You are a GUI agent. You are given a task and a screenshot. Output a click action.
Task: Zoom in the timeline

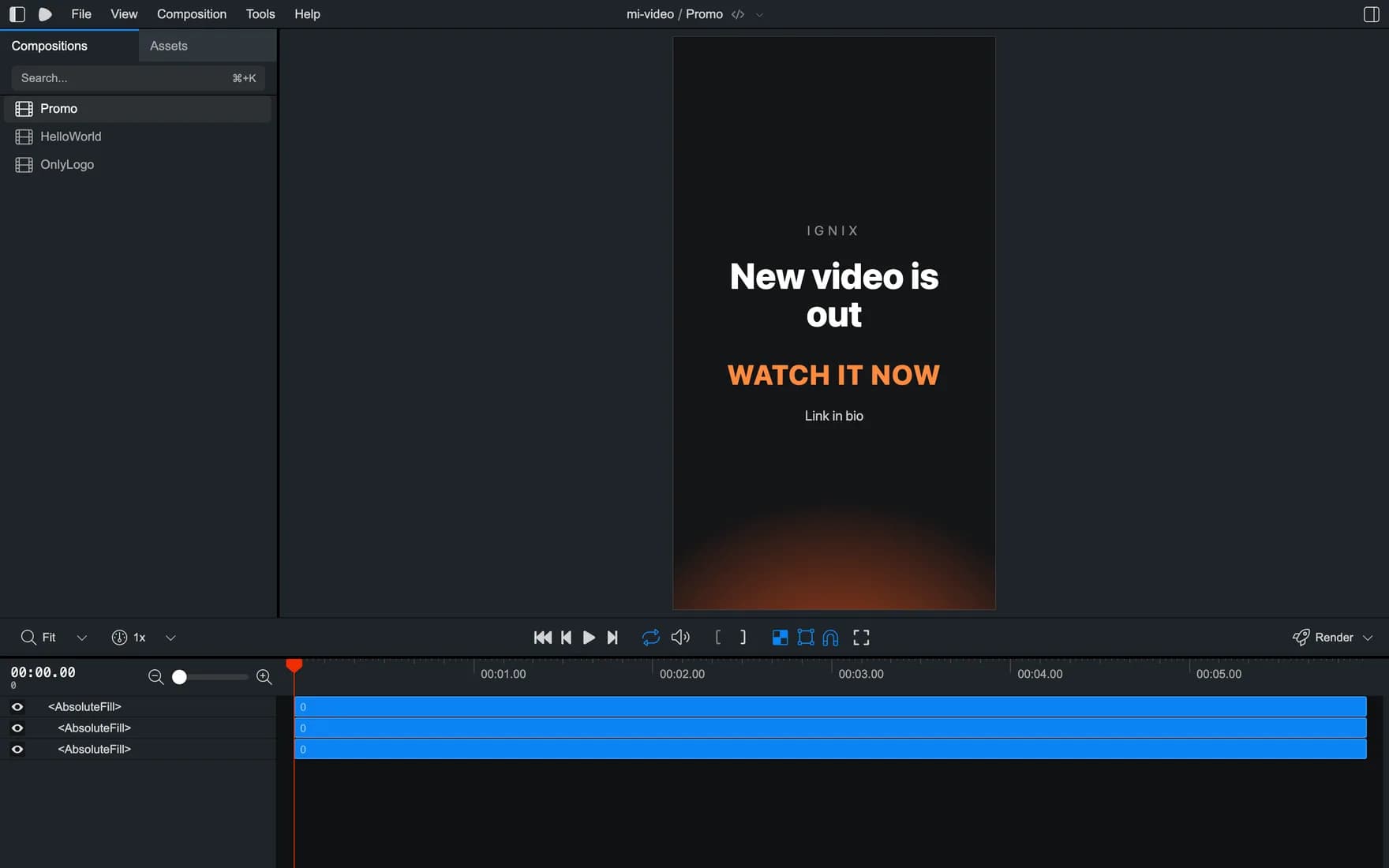click(264, 677)
